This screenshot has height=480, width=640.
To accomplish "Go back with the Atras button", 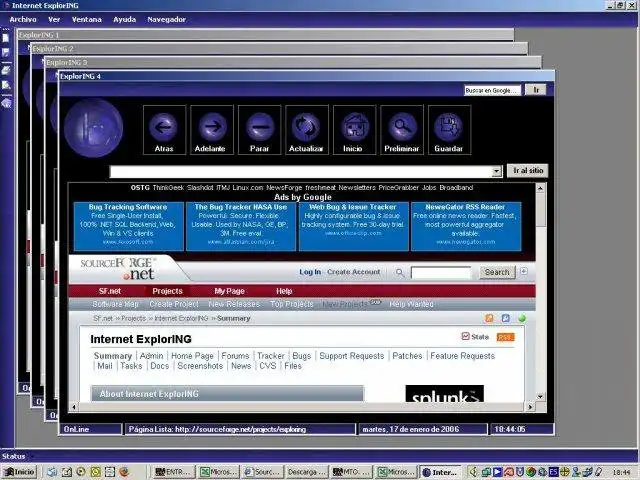I will click(x=164, y=130).
